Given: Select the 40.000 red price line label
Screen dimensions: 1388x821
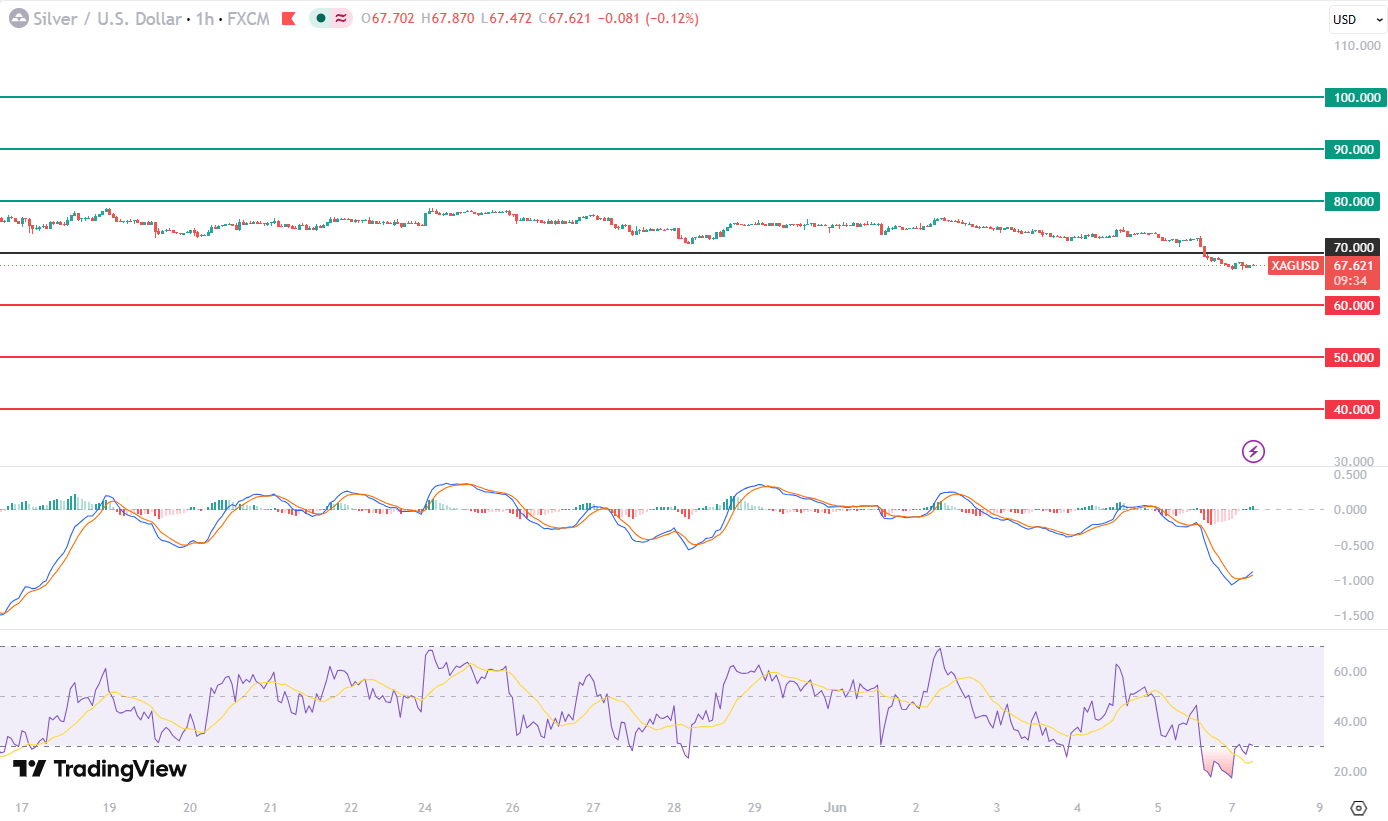Looking at the screenshot, I should pyautogui.click(x=1352, y=409).
